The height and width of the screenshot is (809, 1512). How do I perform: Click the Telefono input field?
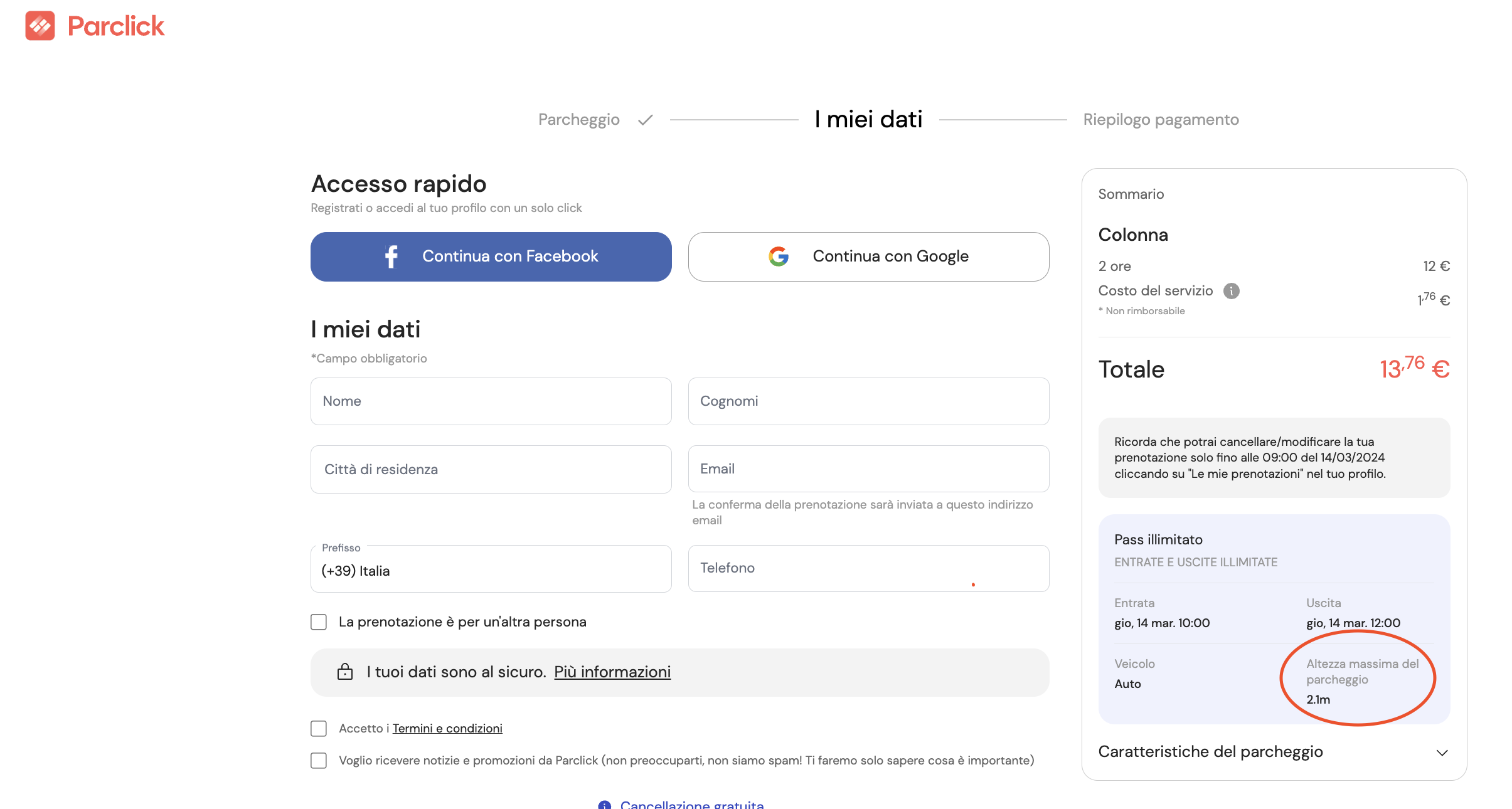[x=868, y=568]
